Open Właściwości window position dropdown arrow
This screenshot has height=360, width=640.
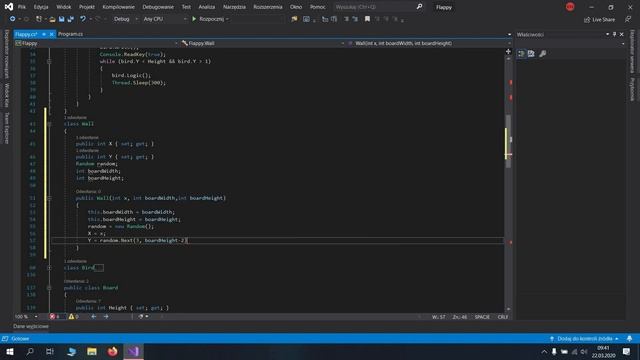point(607,35)
